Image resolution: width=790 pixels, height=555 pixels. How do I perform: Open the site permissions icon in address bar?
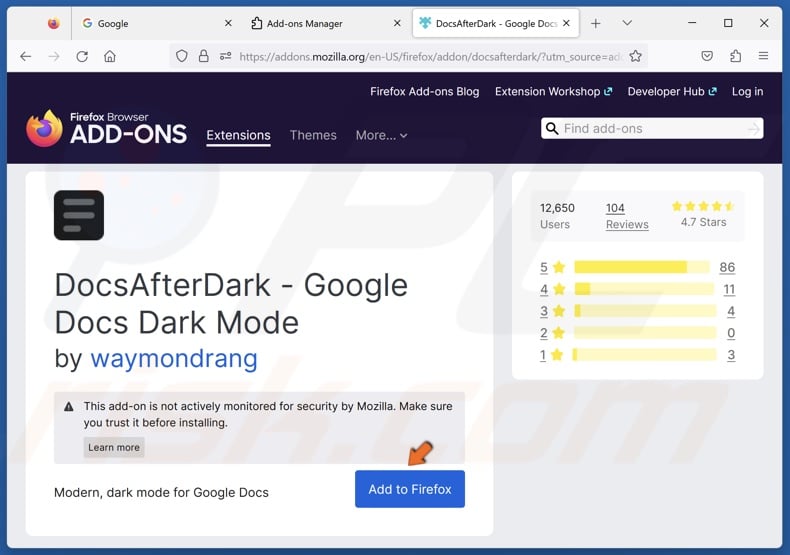coord(225,56)
